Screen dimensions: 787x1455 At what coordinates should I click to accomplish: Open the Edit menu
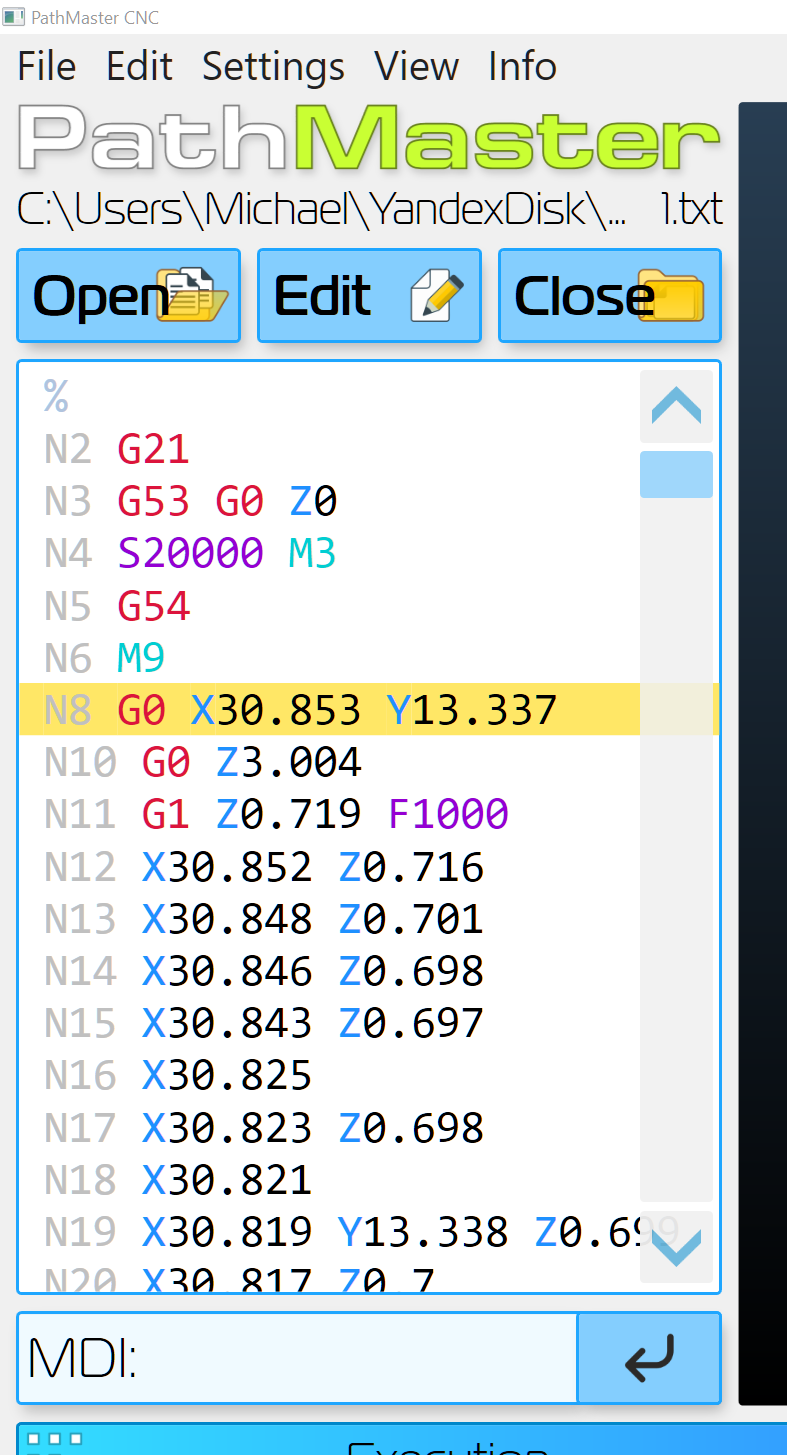(139, 67)
